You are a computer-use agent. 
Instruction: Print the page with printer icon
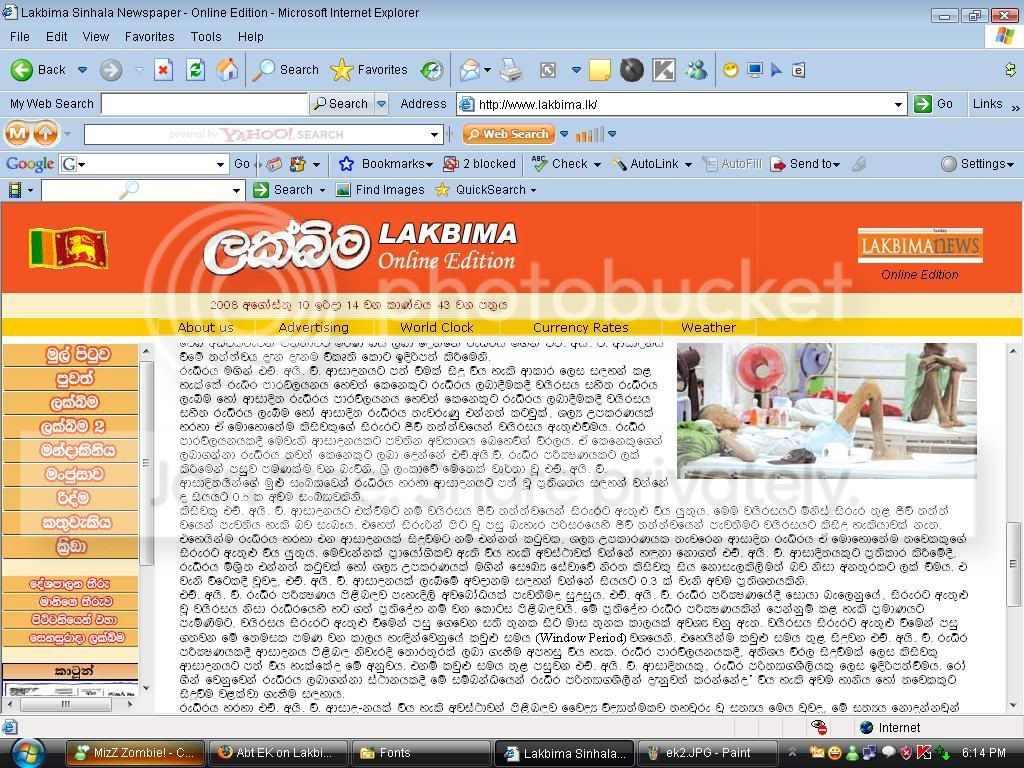pyautogui.click(x=511, y=69)
